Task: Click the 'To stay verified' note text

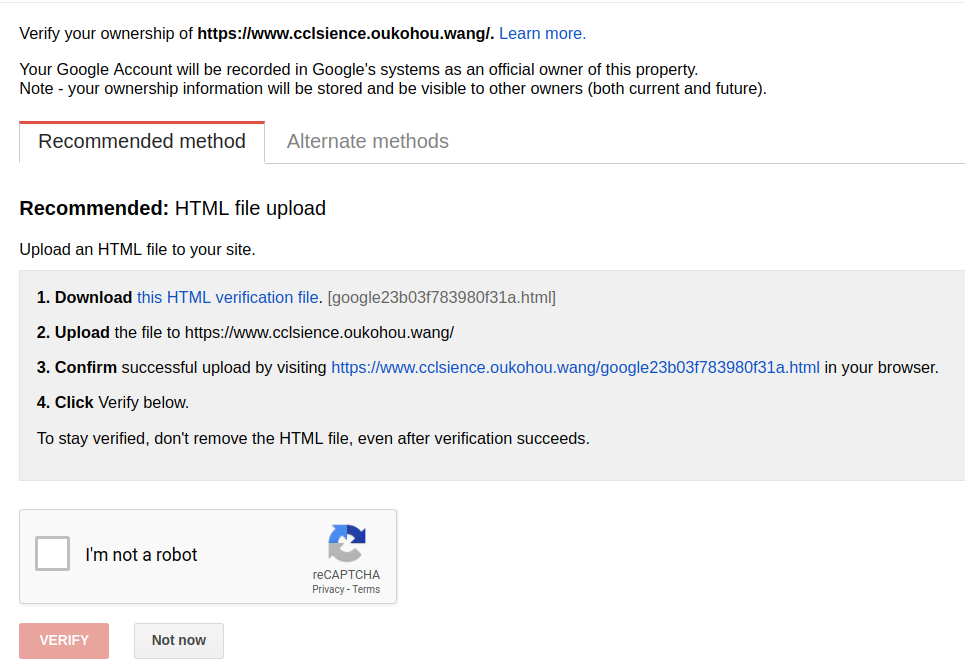Action: tap(313, 438)
